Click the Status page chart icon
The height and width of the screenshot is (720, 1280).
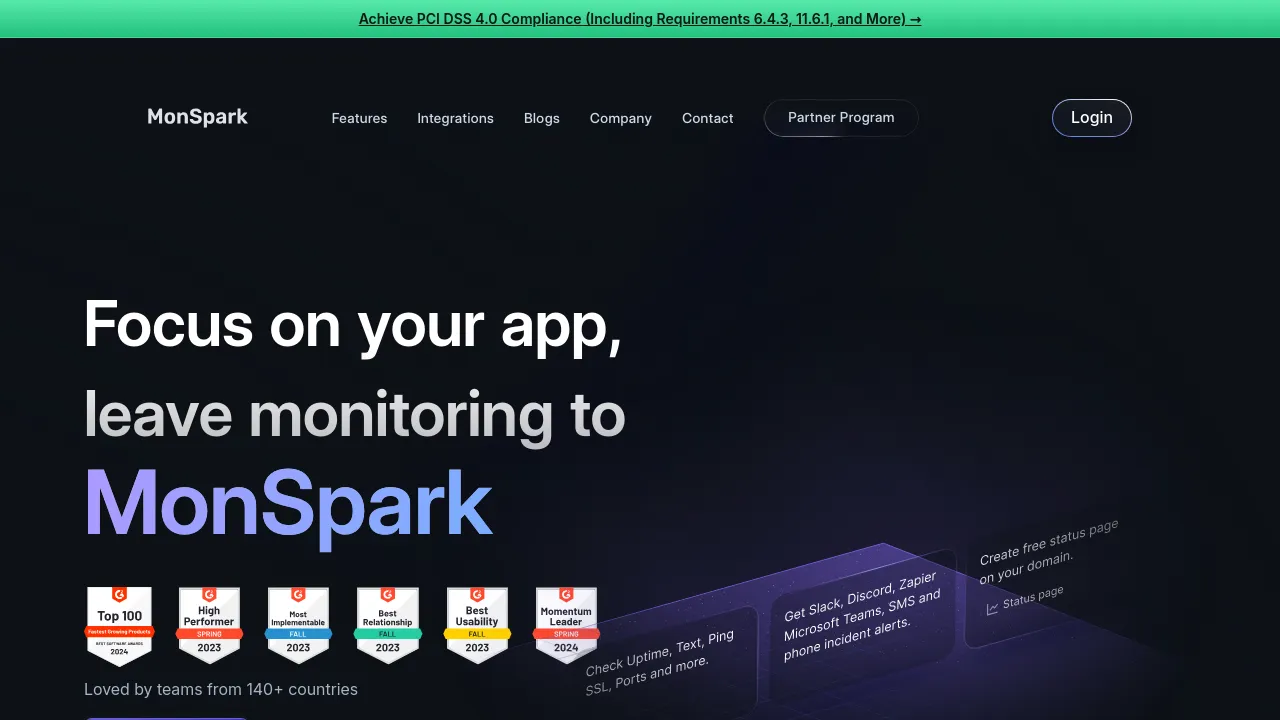coord(992,609)
